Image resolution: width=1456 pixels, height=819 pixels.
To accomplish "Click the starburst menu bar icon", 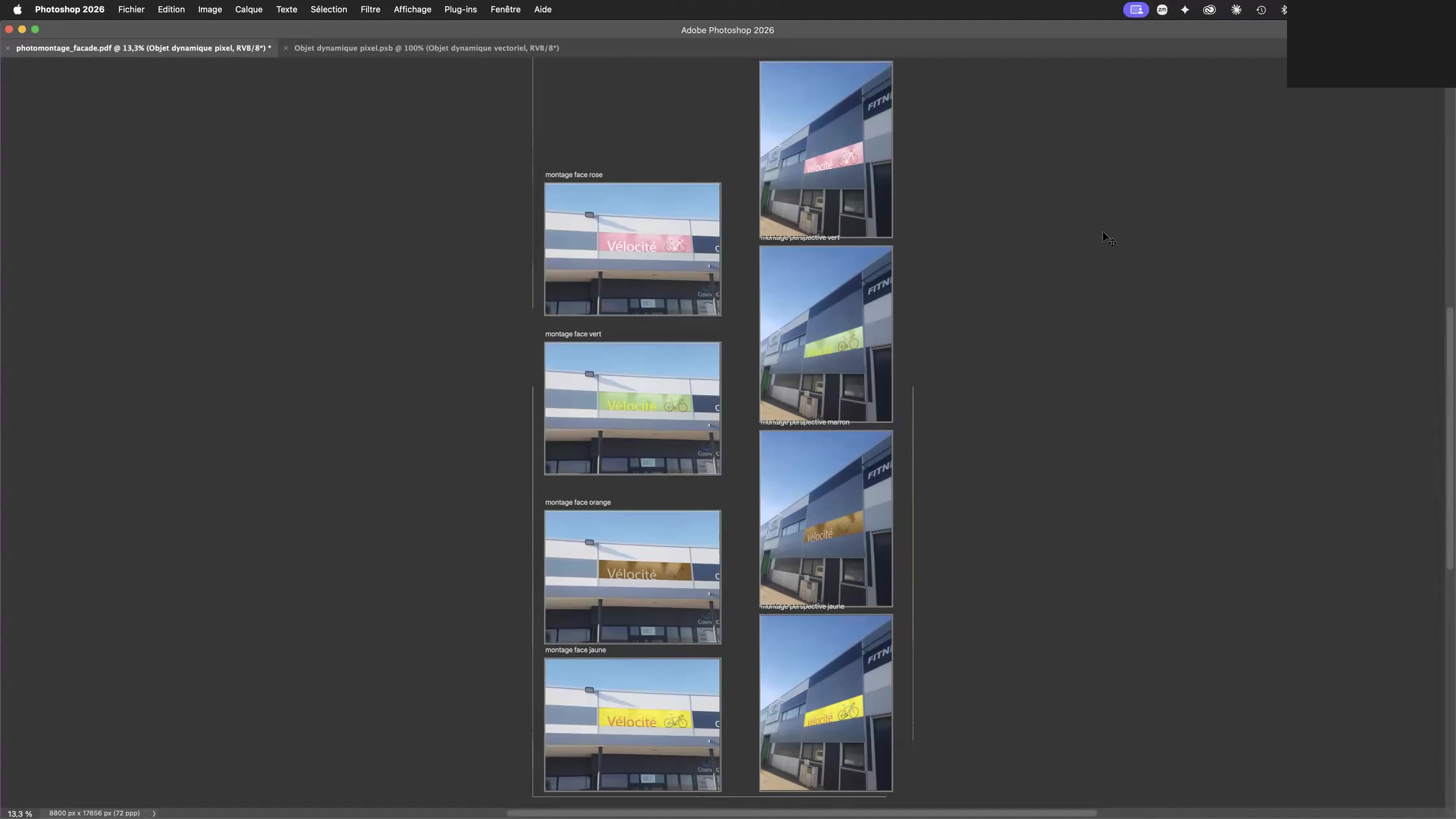I will click(1236, 10).
